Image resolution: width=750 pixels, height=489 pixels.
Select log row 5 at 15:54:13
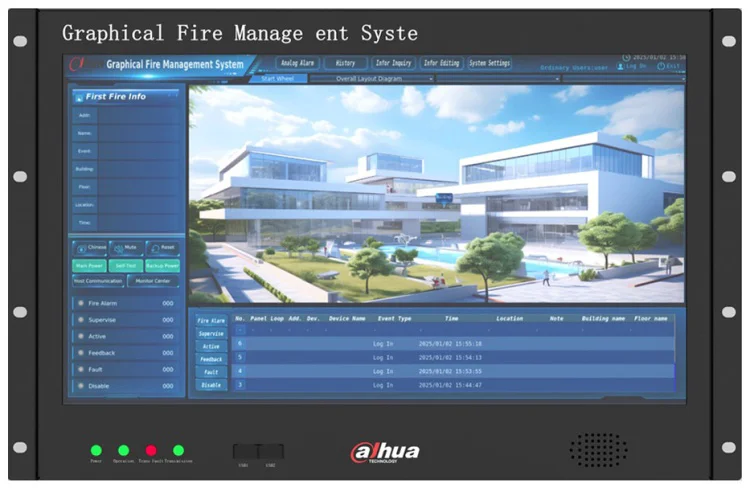coord(453,357)
